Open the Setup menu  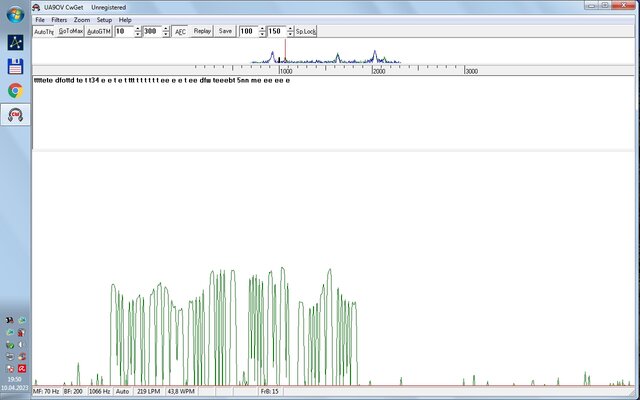104,19
